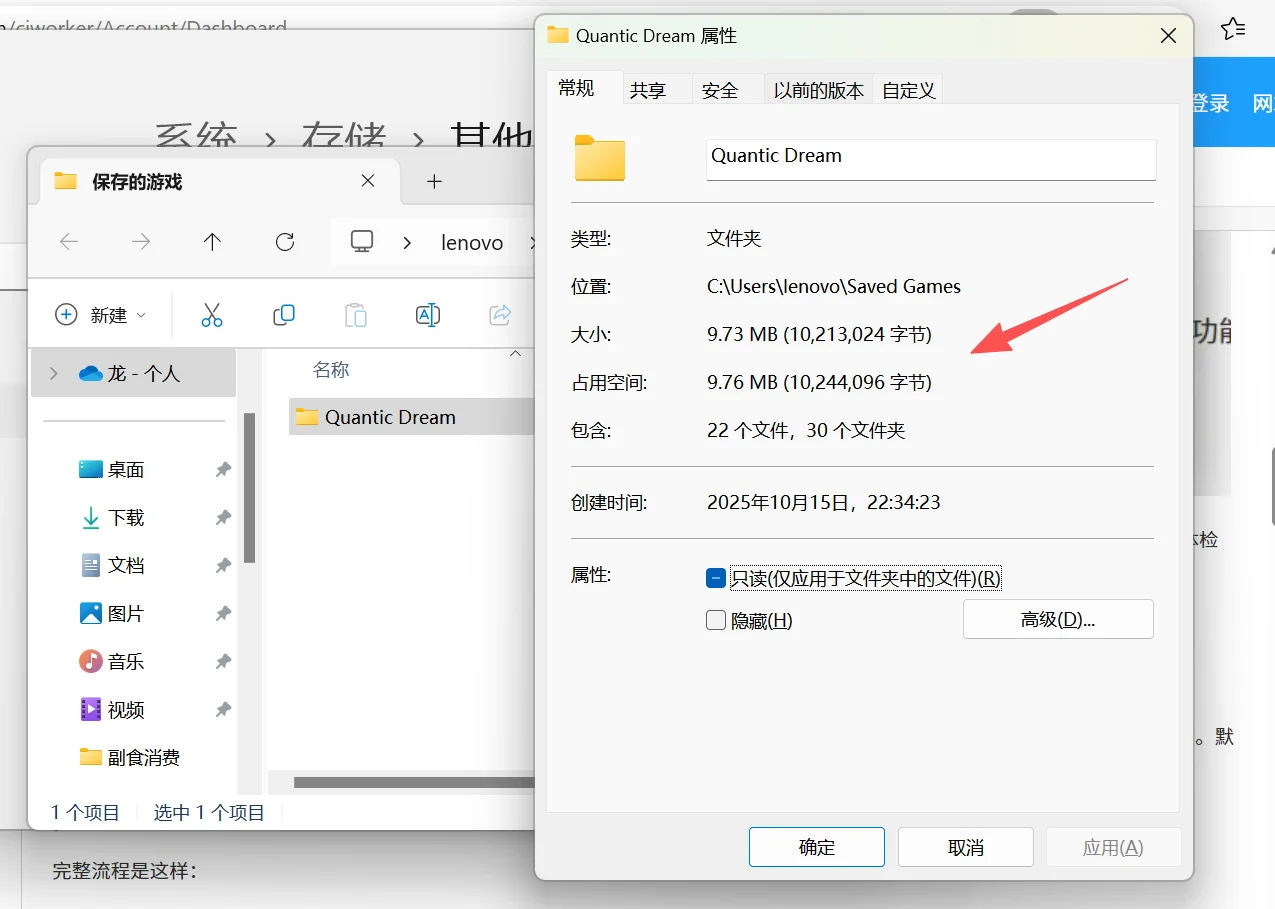Toggle the 只读 read-only checkbox
The width and height of the screenshot is (1275, 909).
coord(715,578)
